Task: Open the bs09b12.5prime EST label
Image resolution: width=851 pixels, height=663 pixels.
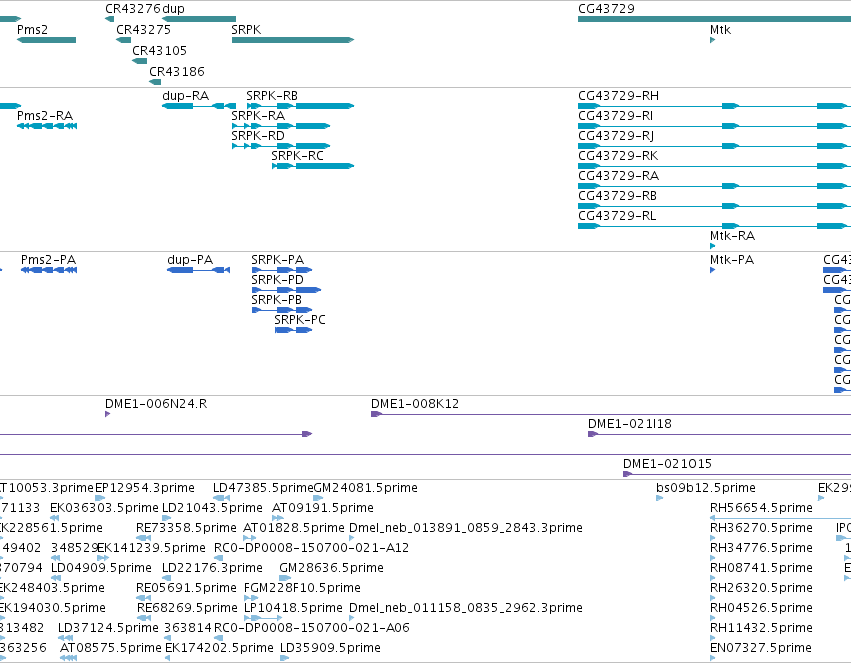Action: 706,488
